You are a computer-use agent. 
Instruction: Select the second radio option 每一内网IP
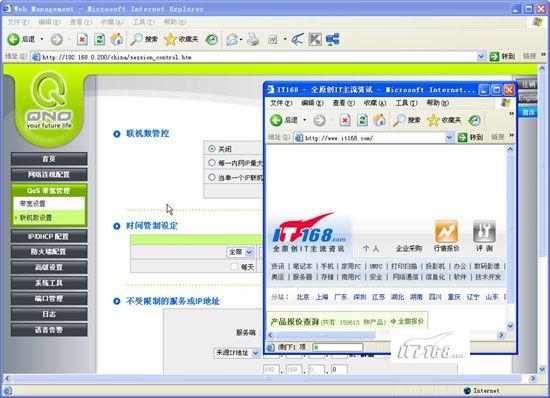tap(212, 163)
